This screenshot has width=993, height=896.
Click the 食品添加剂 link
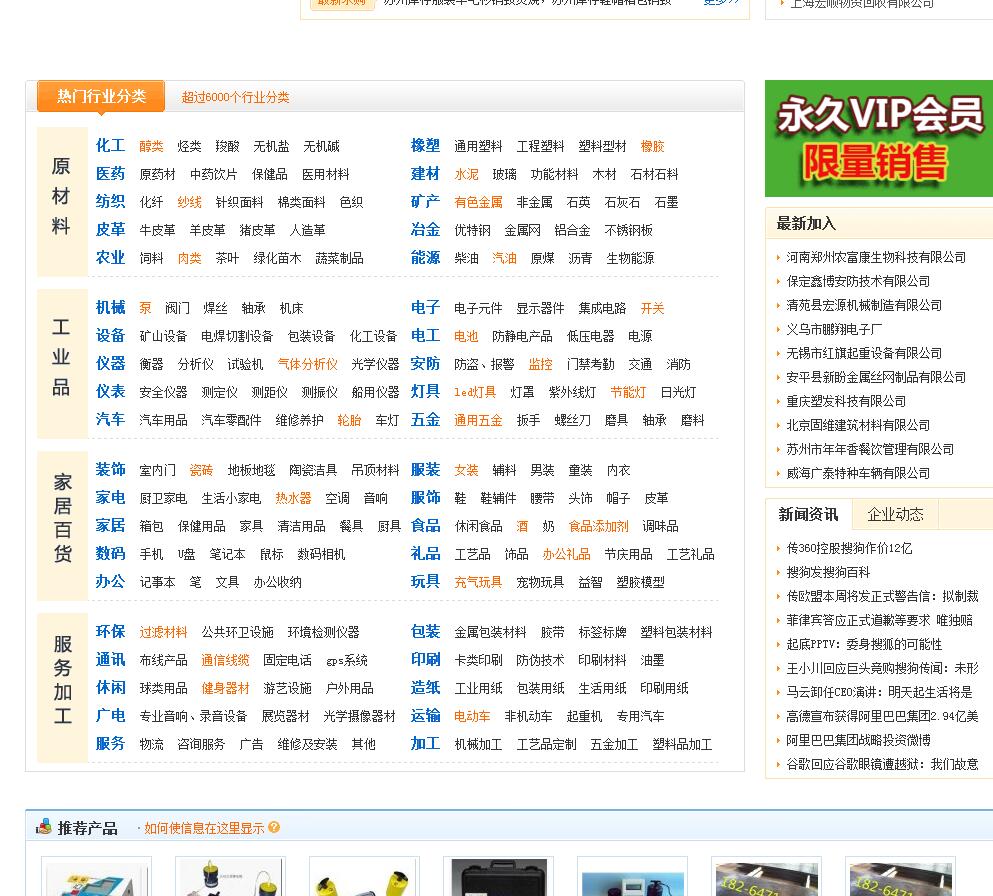598,526
